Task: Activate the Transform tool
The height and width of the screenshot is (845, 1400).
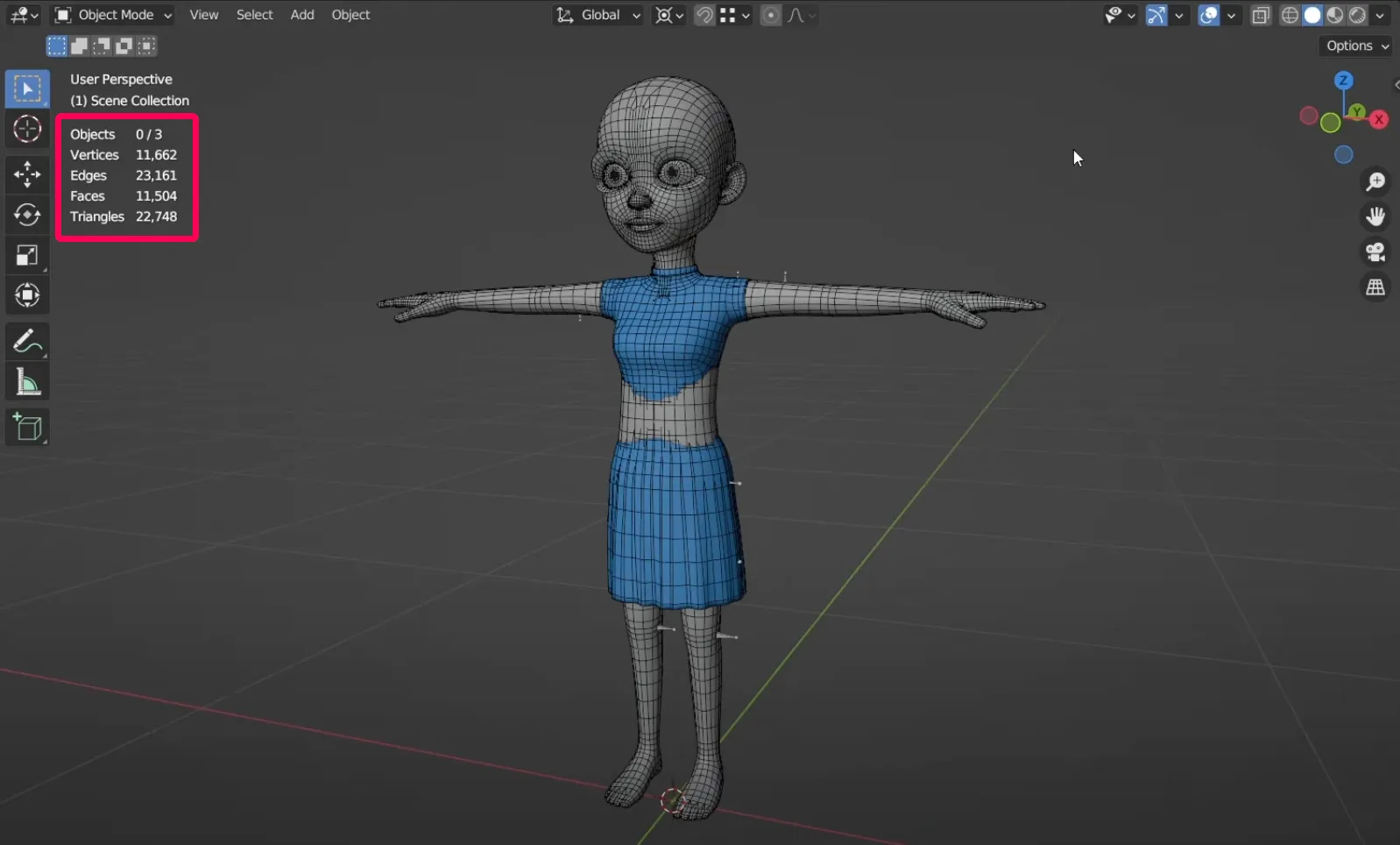Action: [x=27, y=295]
